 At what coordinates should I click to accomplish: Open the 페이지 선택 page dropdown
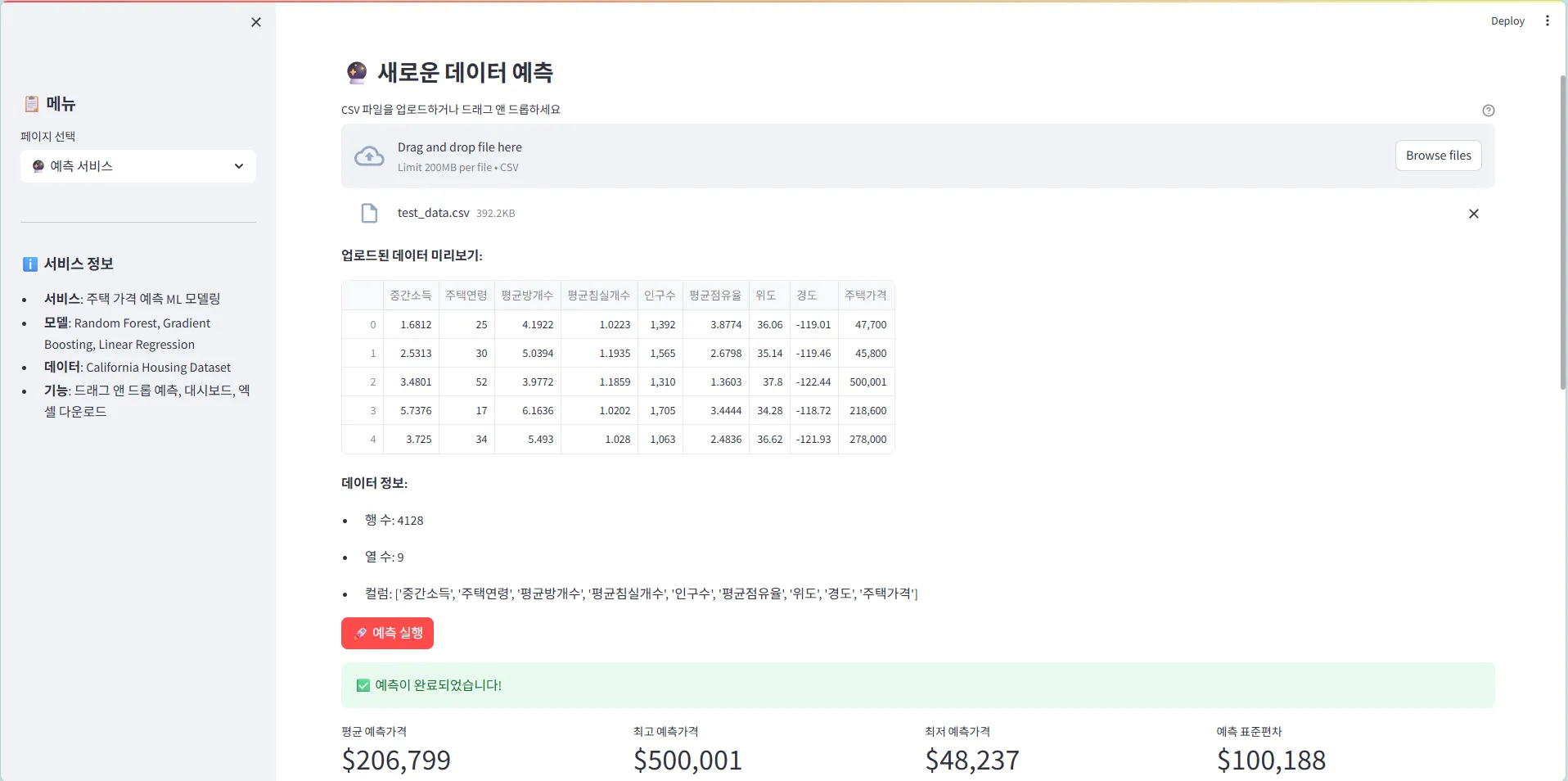point(137,166)
